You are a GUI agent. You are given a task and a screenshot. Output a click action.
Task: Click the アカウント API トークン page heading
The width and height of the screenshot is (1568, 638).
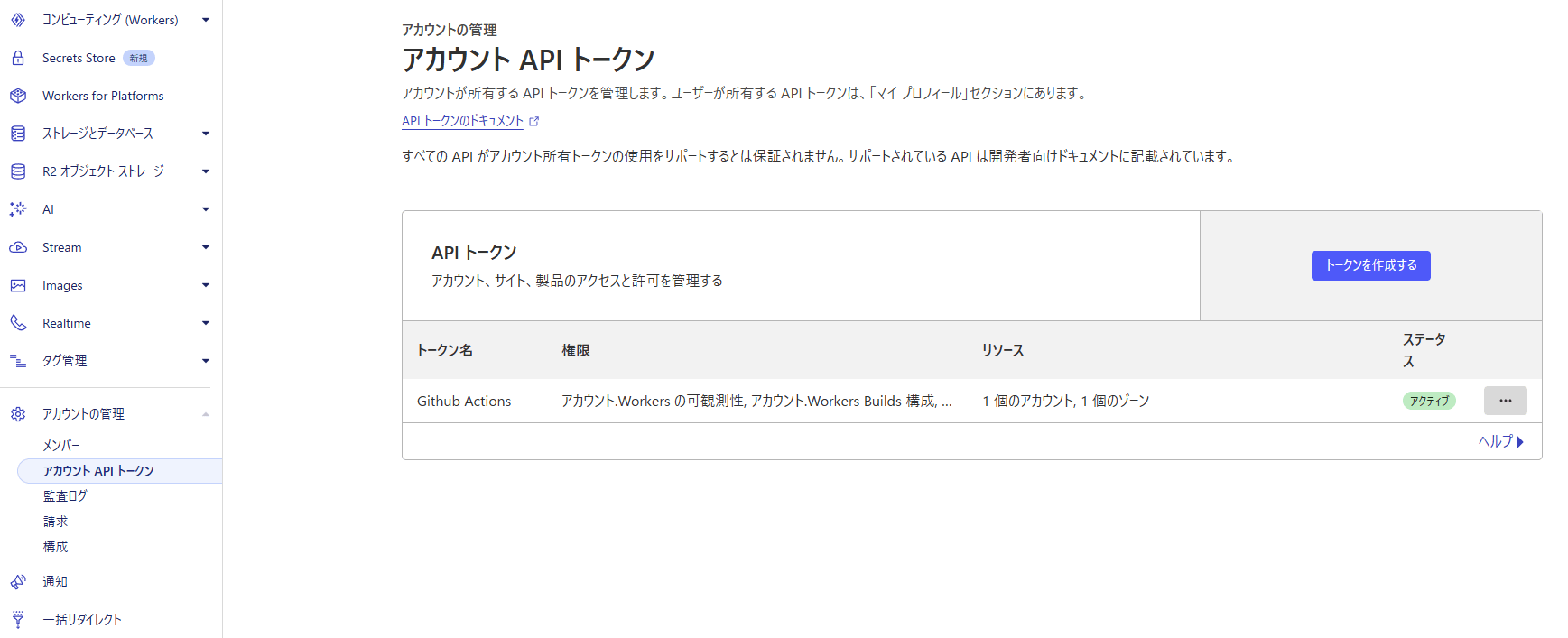pyautogui.click(x=528, y=60)
